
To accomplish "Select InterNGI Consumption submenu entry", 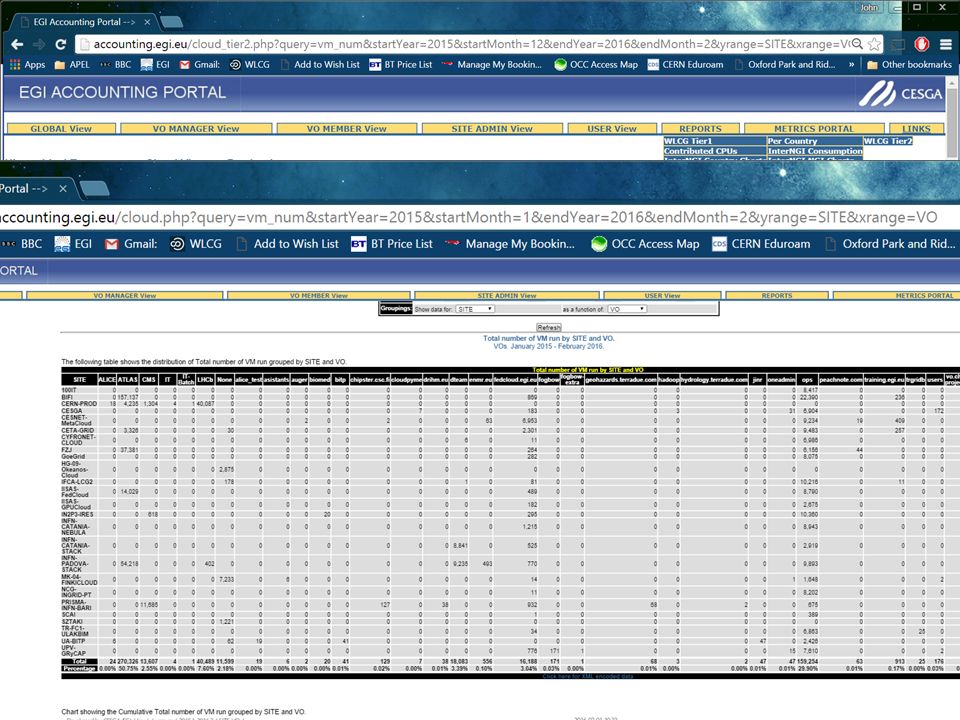I will coord(815,151).
